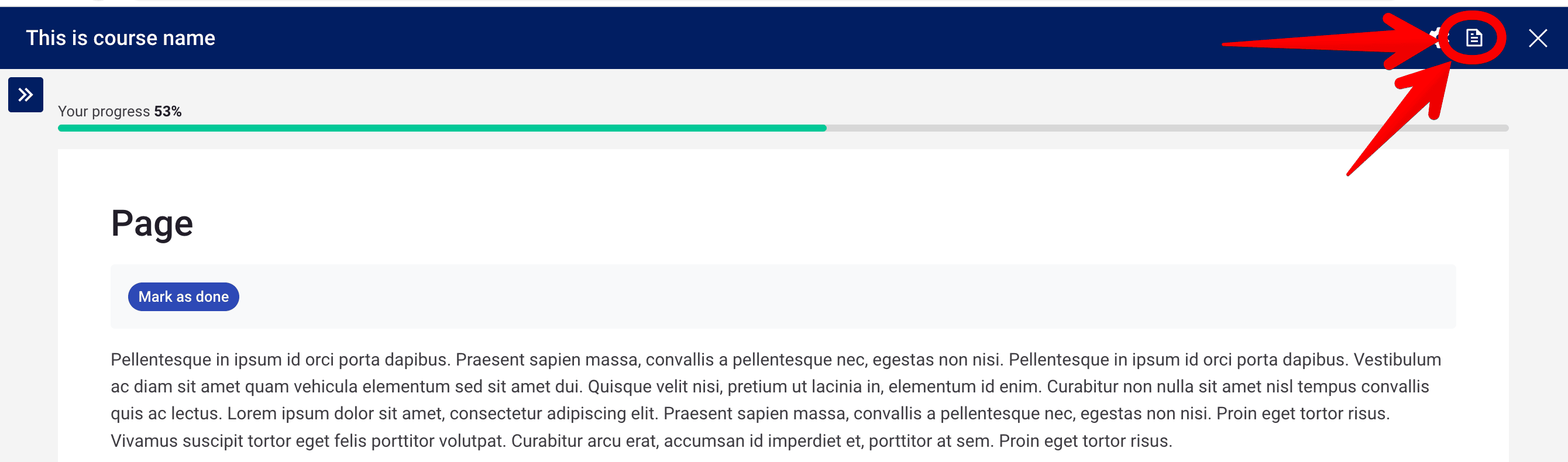The width and height of the screenshot is (1568, 462).
Task: Click the paragraph starting 'Pellentesque in ipsum'
Action: (776, 400)
